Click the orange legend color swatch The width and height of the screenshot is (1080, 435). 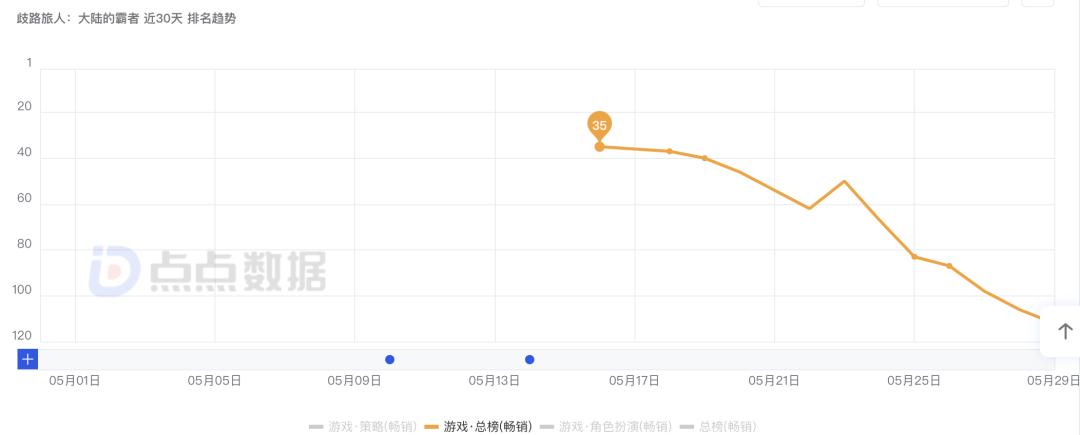point(432,427)
